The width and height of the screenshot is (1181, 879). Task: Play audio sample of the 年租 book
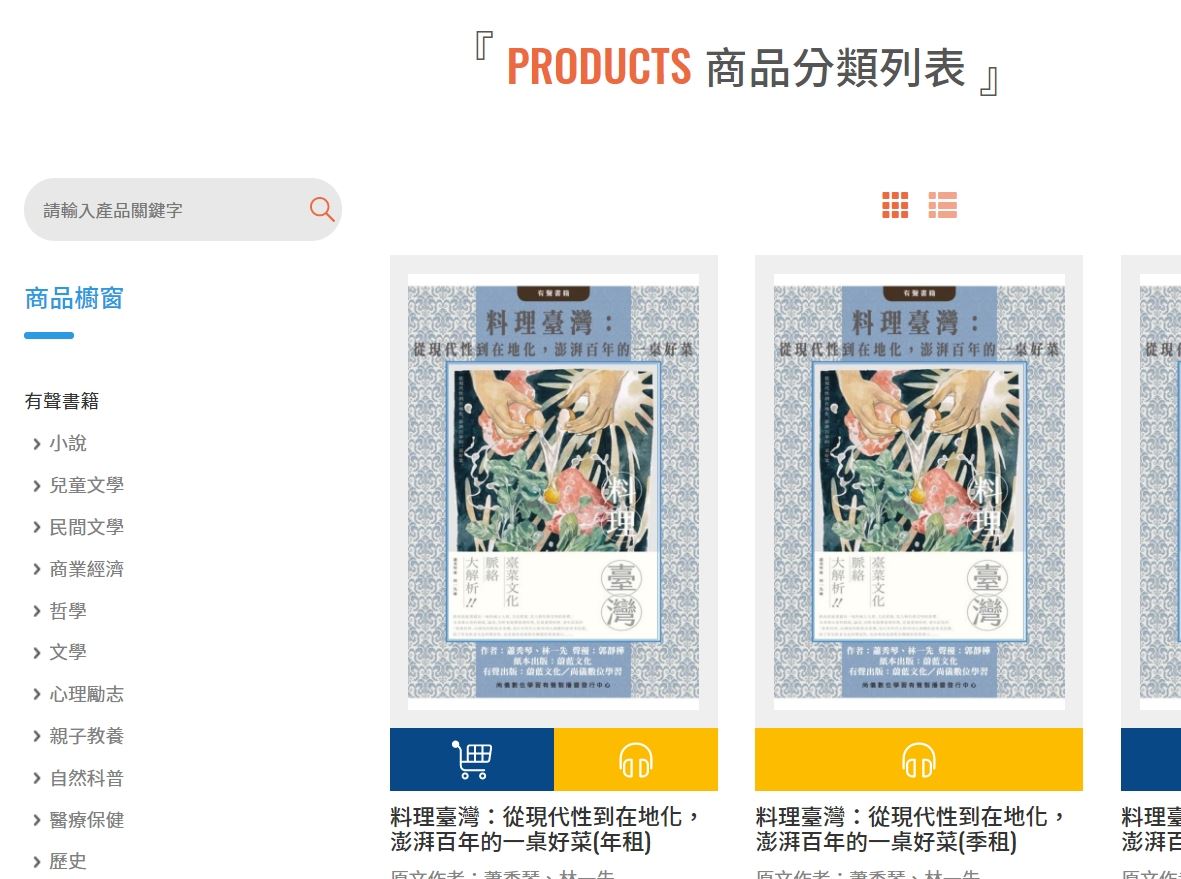[636, 759]
